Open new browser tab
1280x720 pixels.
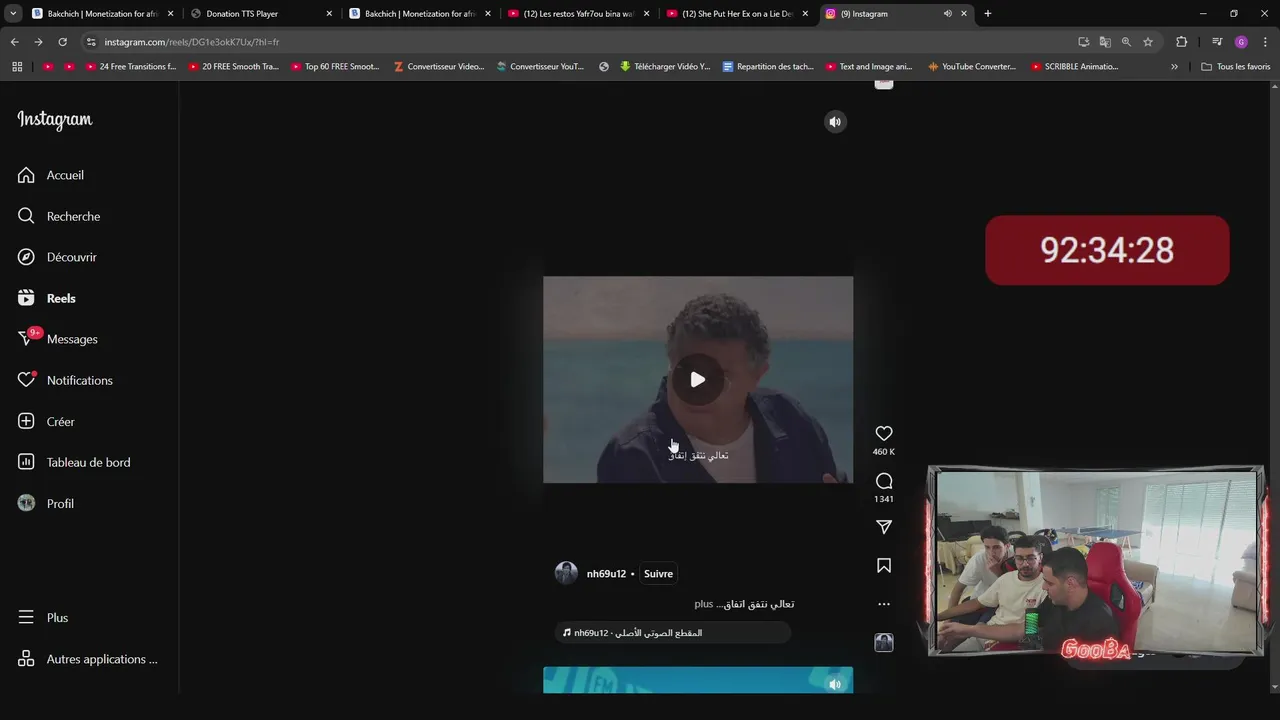pos(988,14)
